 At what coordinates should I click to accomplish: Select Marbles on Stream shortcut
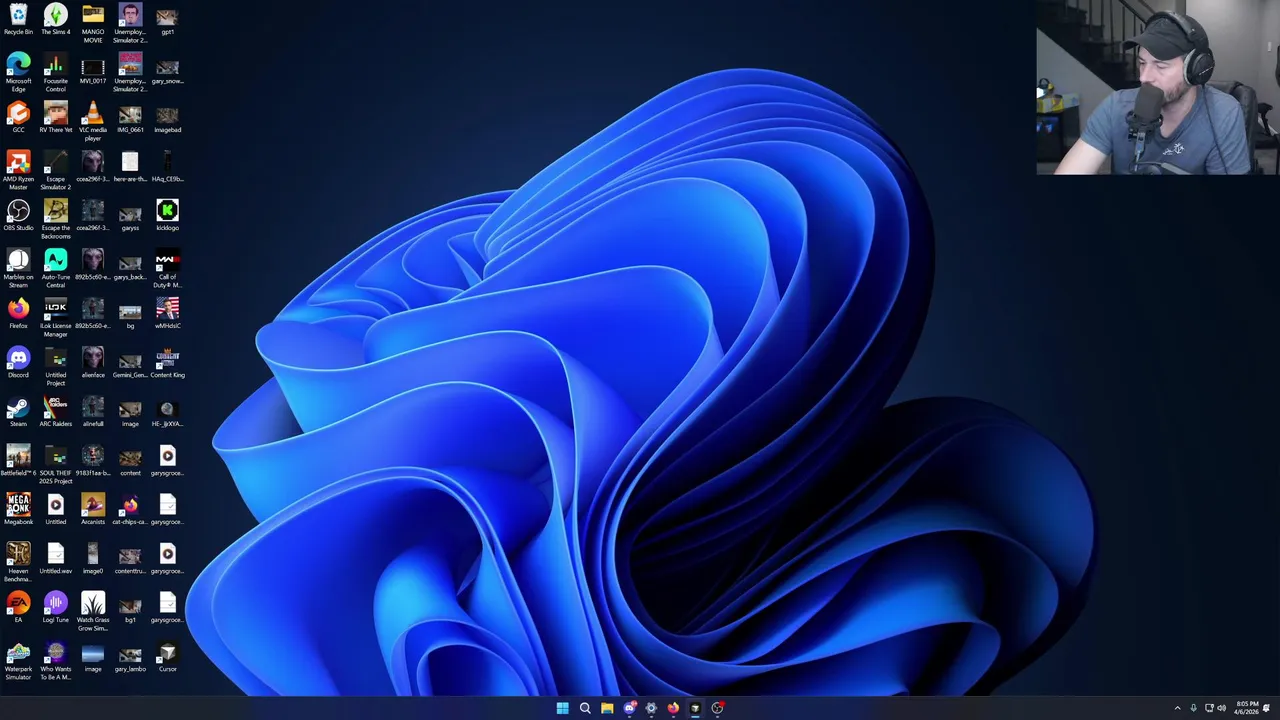18,268
